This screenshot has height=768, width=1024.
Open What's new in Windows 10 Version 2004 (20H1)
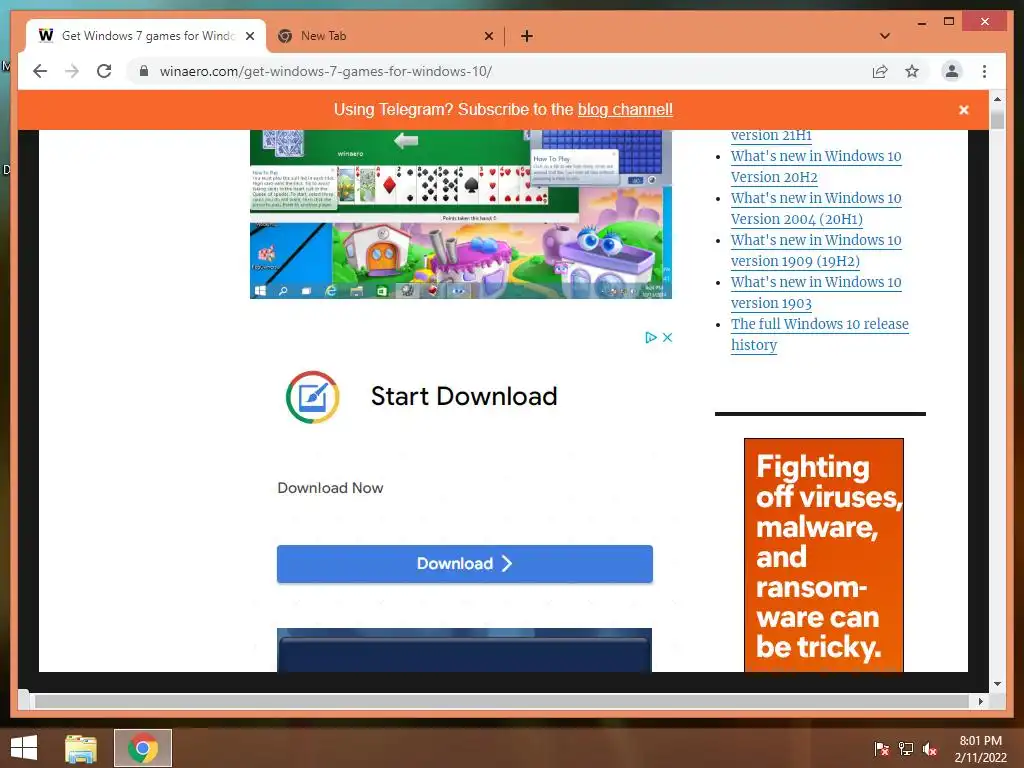816,208
